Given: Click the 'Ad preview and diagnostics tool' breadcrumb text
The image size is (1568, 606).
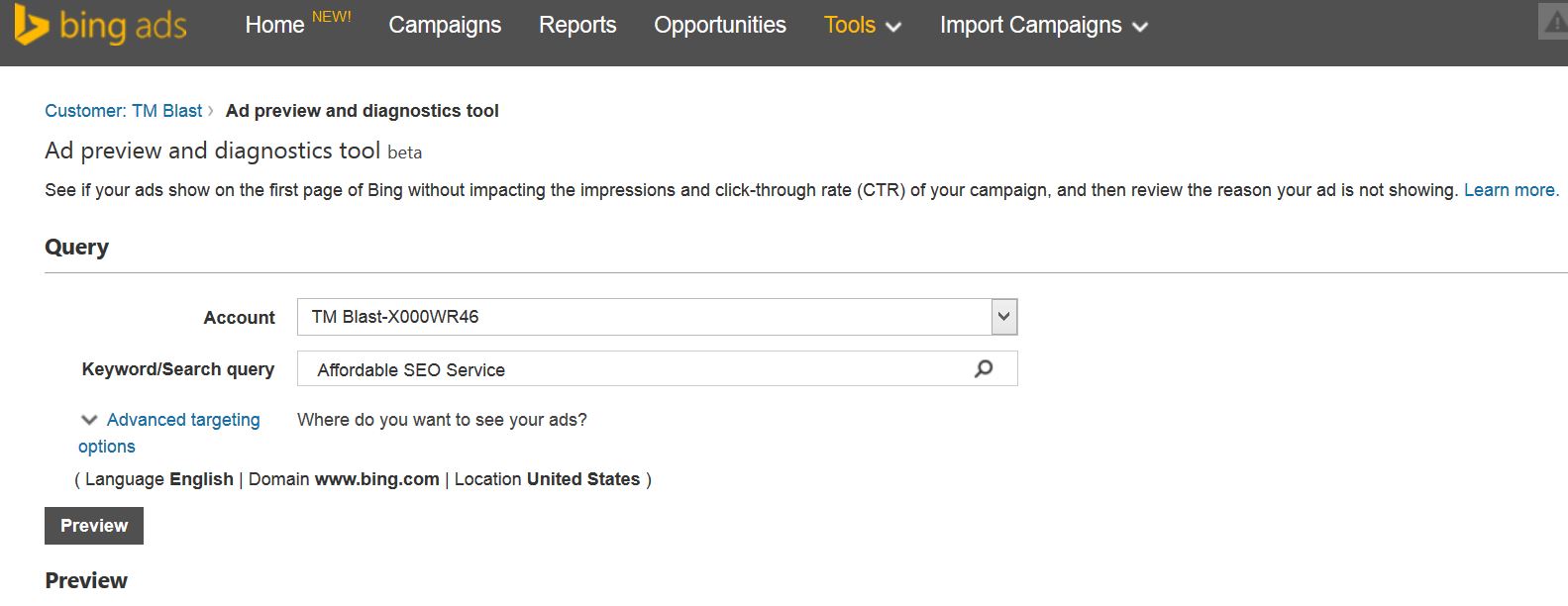Looking at the screenshot, I should [x=363, y=111].
